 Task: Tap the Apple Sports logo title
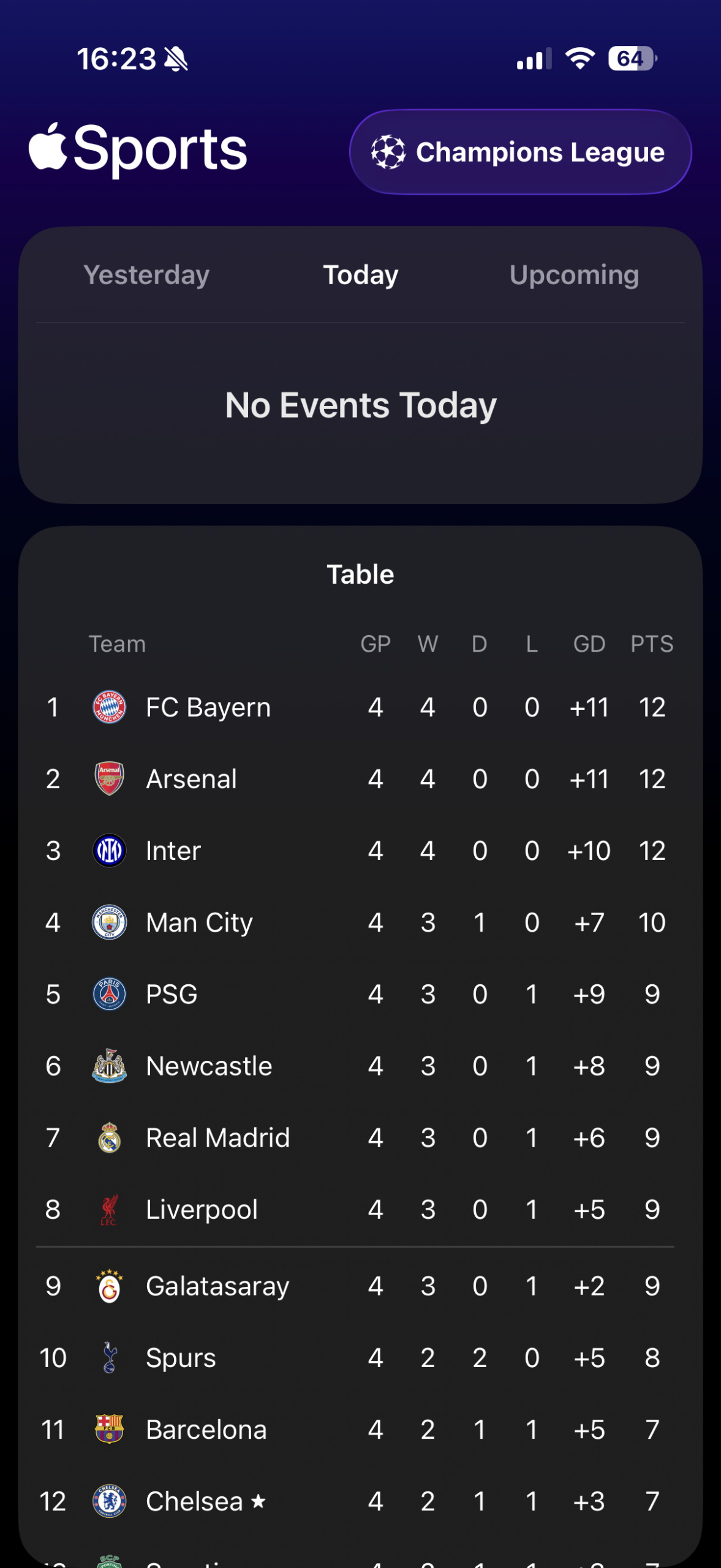click(138, 149)
